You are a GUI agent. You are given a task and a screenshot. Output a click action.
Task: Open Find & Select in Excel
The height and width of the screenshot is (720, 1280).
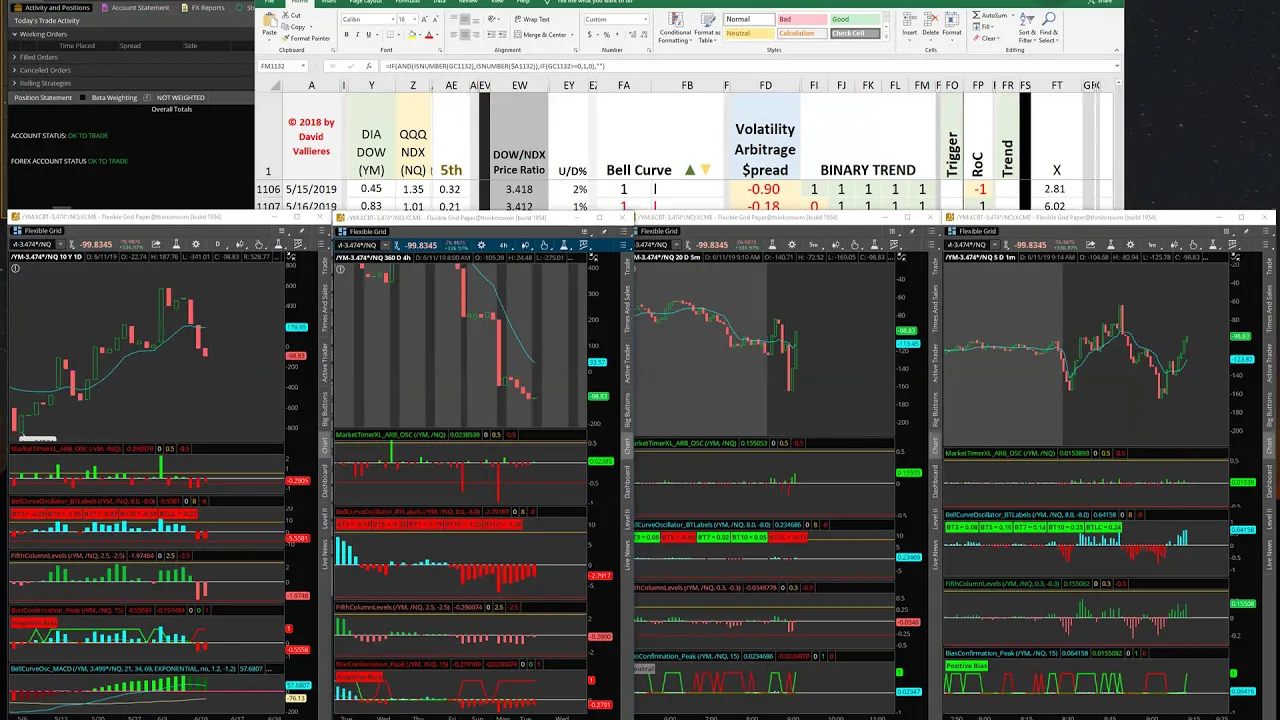[x=1048, y=28]
